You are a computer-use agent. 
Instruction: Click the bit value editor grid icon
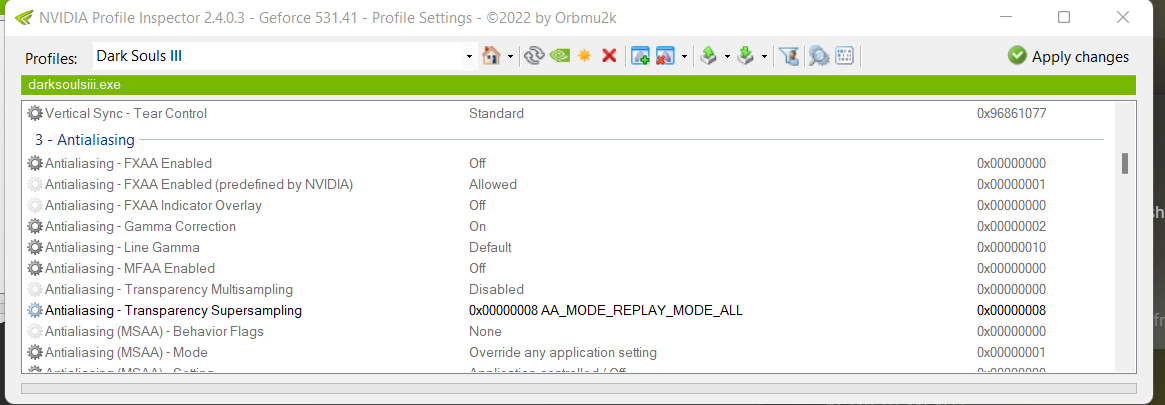coord(844,56)
